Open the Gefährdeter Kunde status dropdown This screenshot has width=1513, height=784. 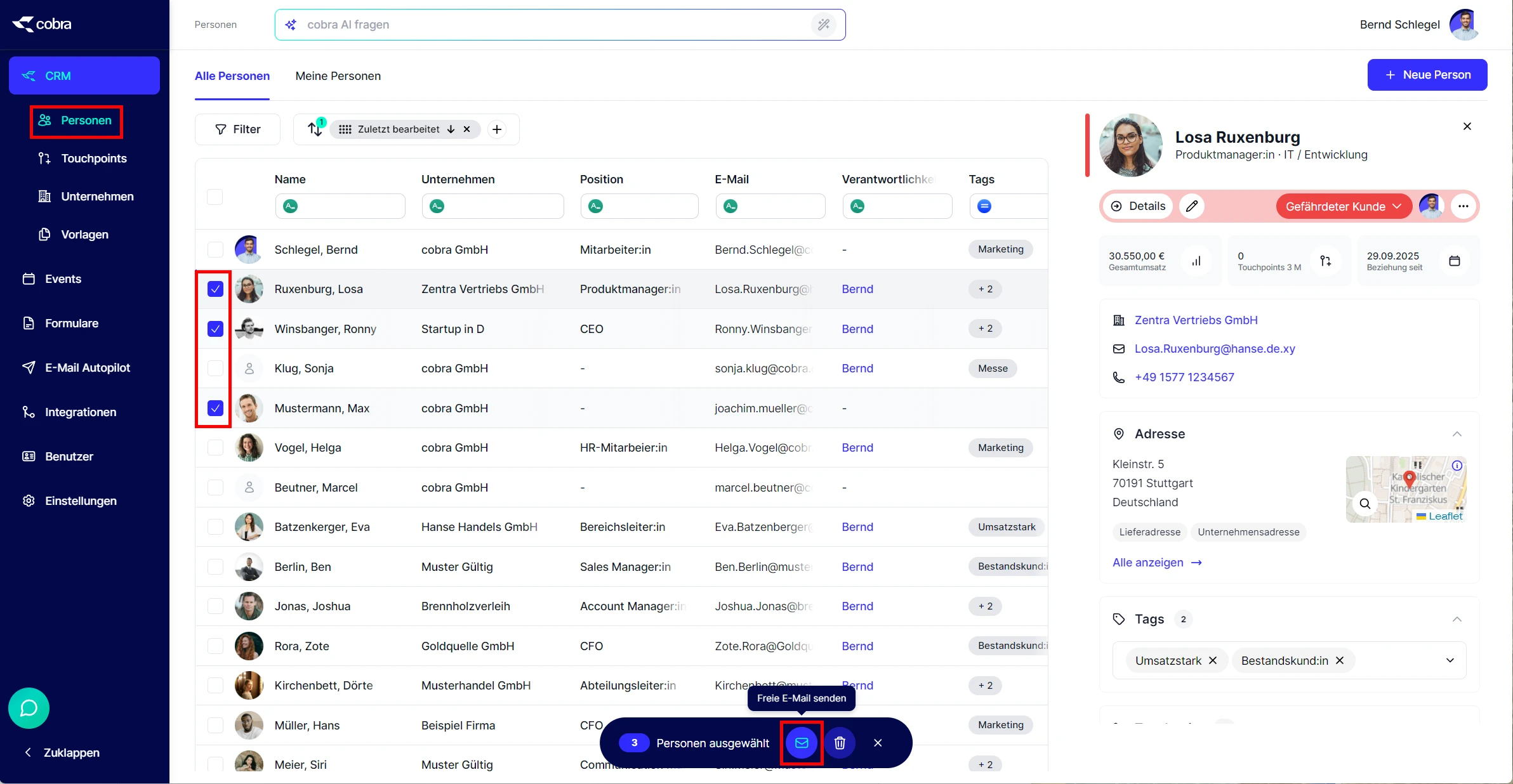pyautogui.click(x=1343, y=206)
